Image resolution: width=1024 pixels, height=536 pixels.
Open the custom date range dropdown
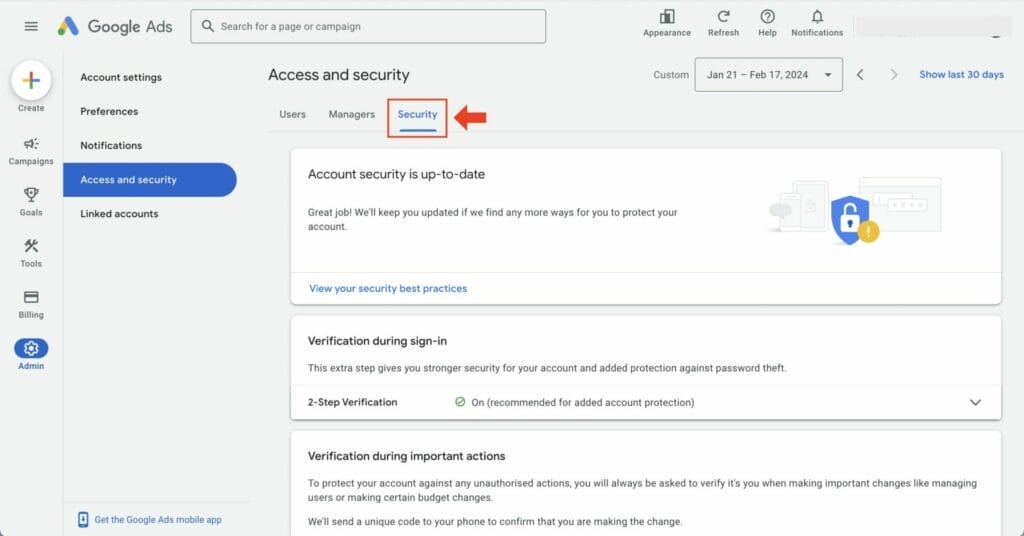coord(768,75)
